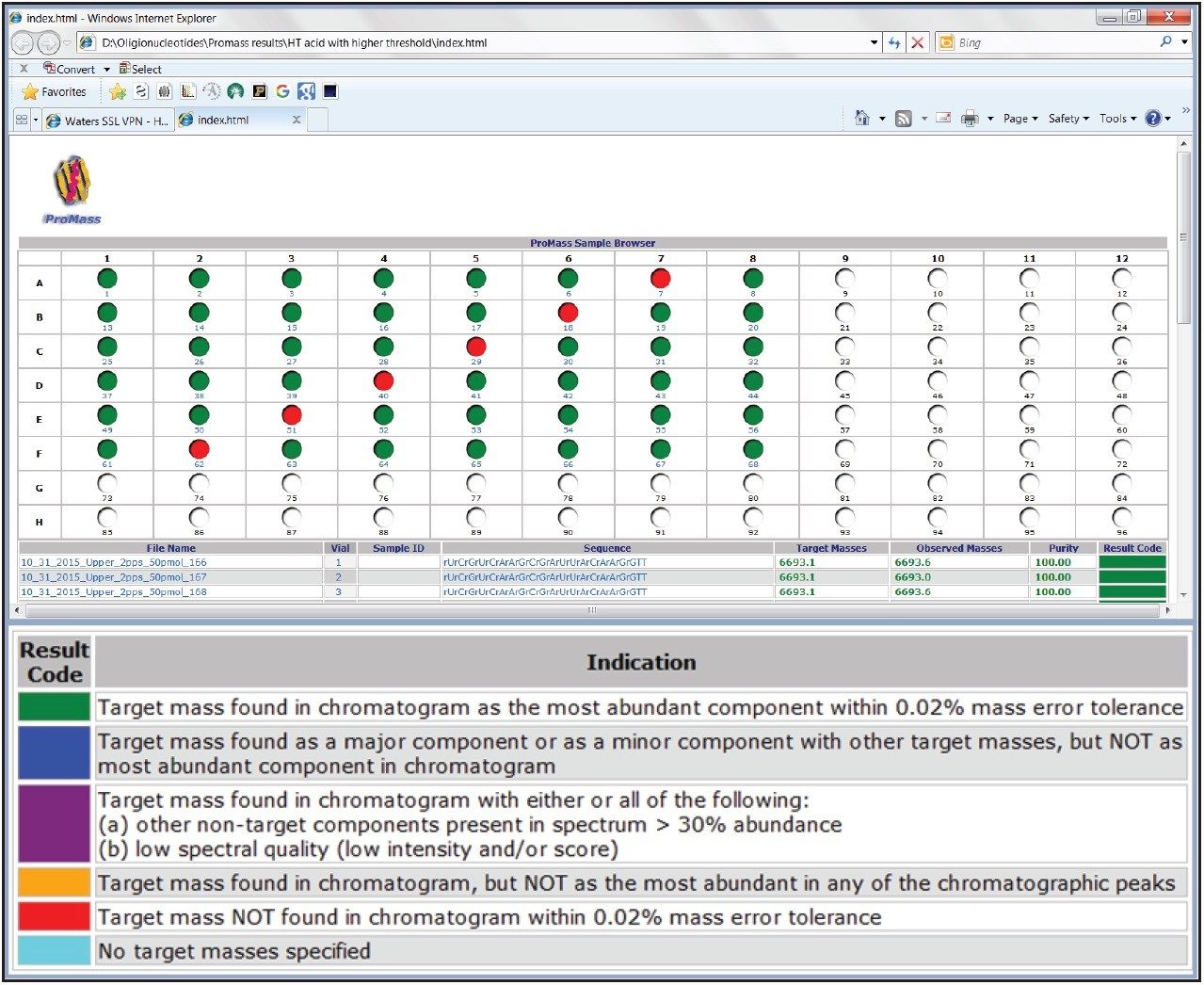Refresh the page with the blue arrows icon
The image size is (1204, 985).
point(894,42)
